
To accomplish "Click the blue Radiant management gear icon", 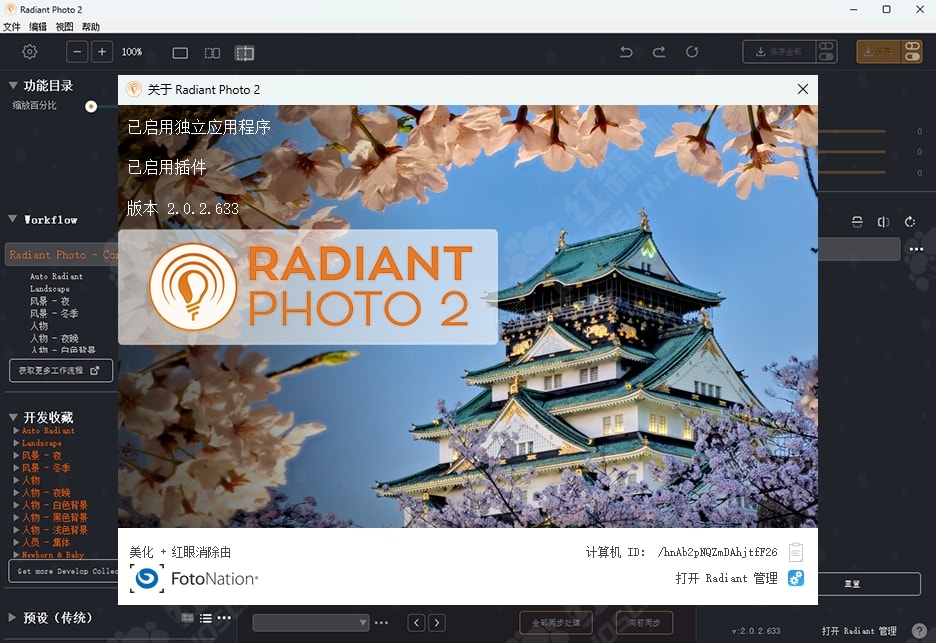I will click(x=796, y=578).
